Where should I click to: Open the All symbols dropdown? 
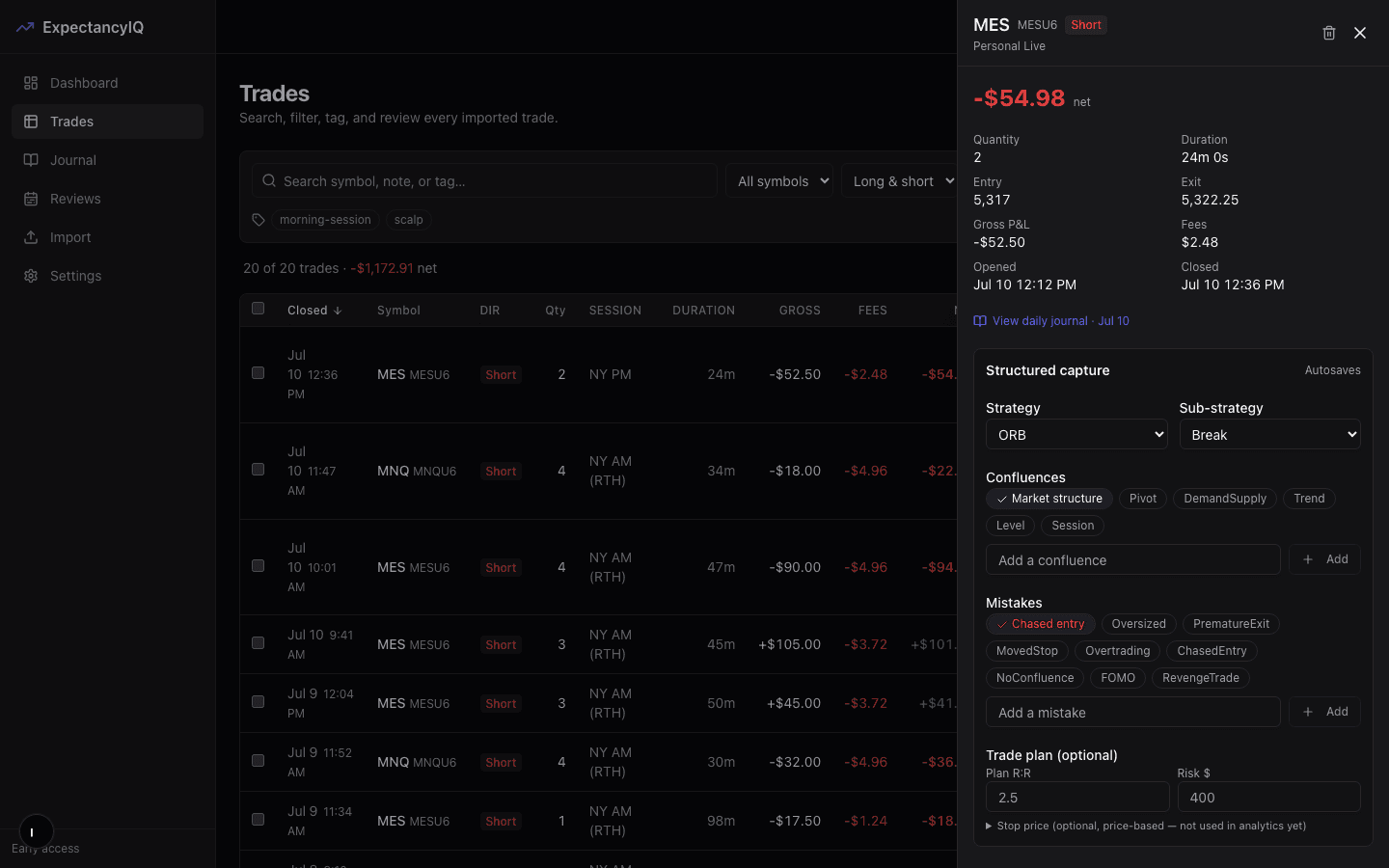779,180
